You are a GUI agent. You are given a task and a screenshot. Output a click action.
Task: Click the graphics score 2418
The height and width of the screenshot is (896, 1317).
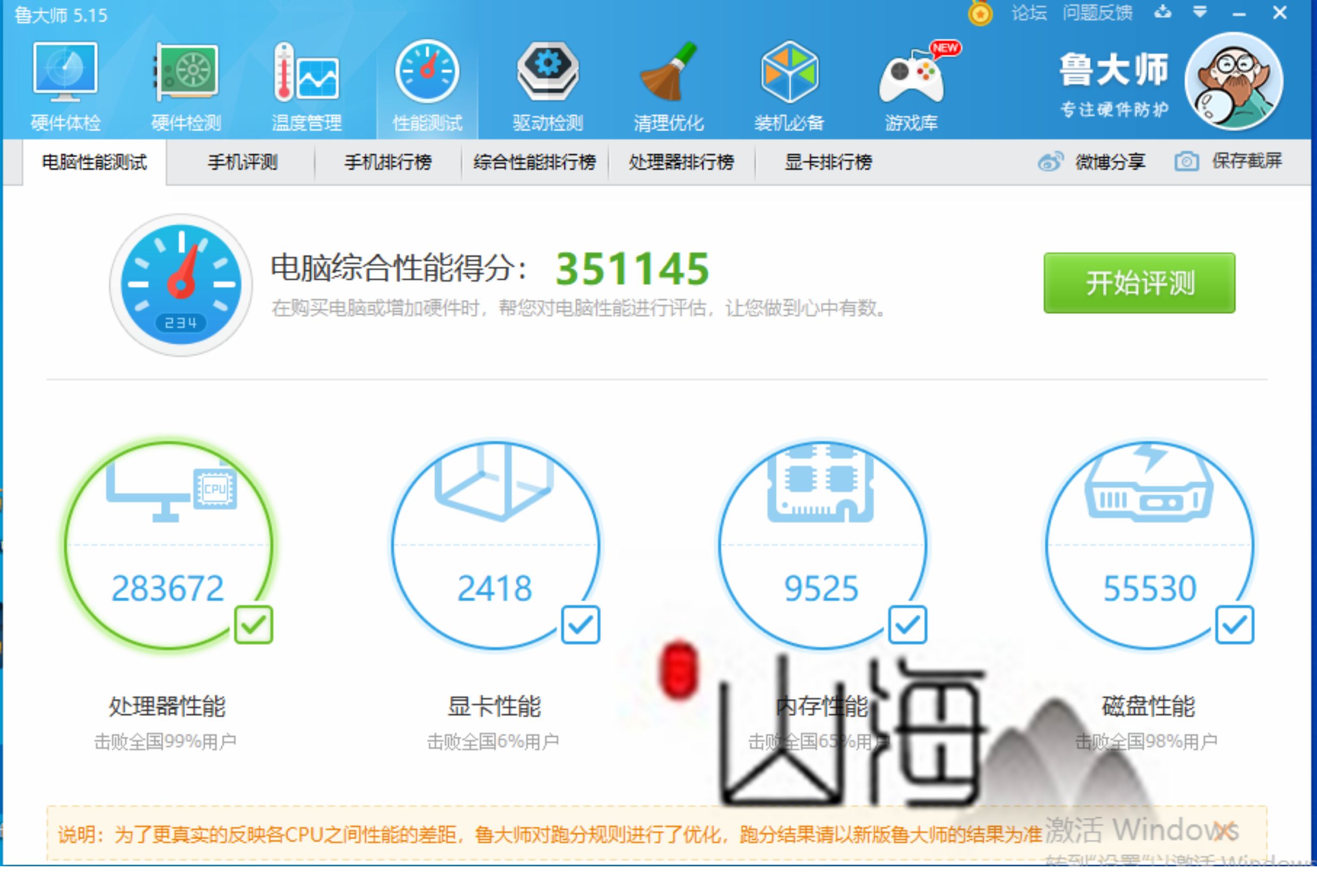(494, 589)
